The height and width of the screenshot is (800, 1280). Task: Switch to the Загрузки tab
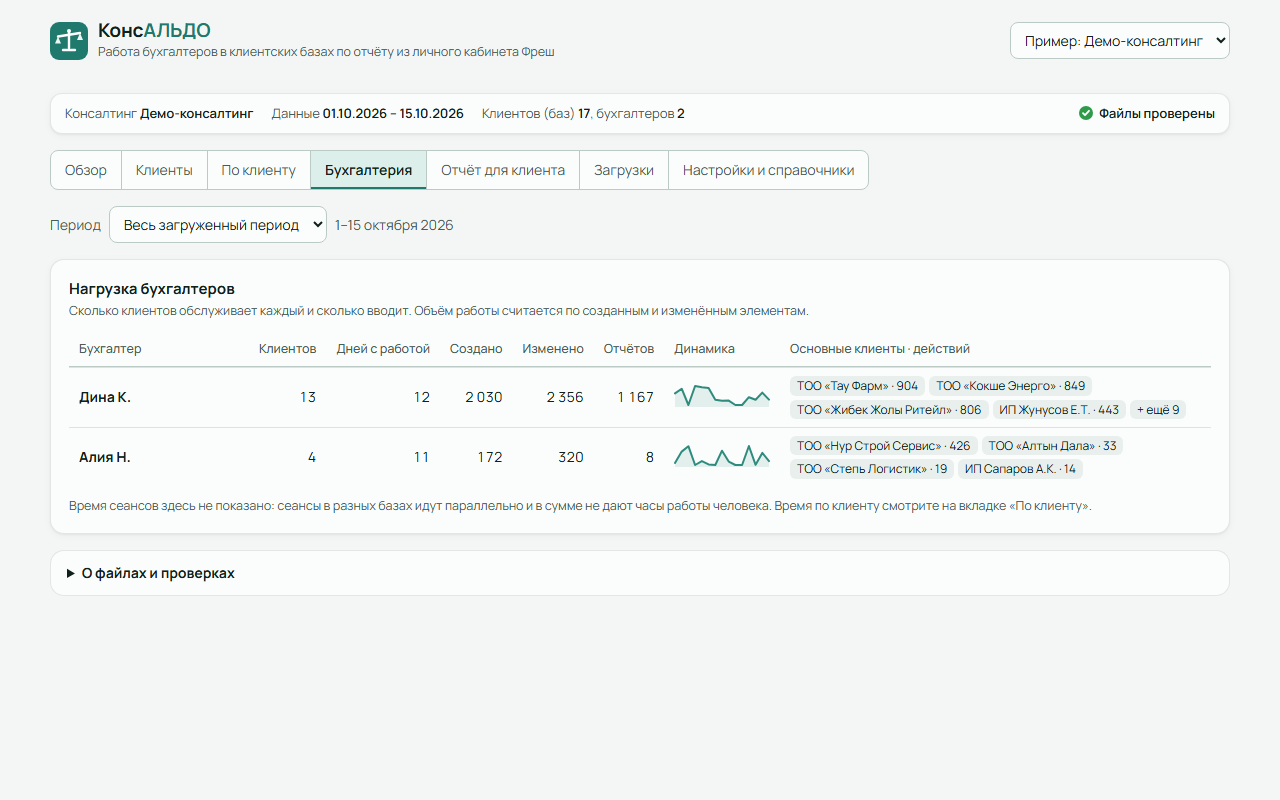624,170
